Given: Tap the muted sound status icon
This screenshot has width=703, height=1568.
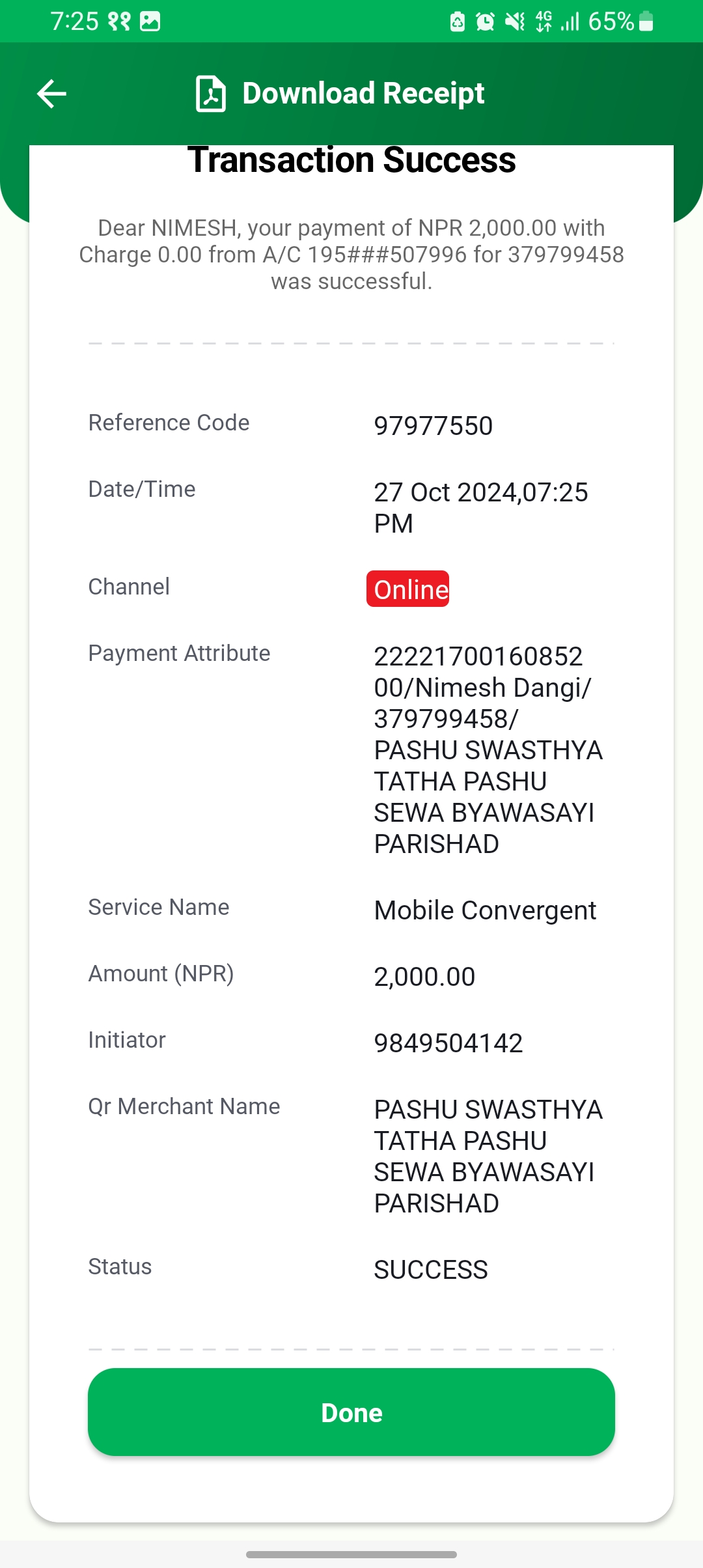Looking at the screenshot, I should (515, 22).
